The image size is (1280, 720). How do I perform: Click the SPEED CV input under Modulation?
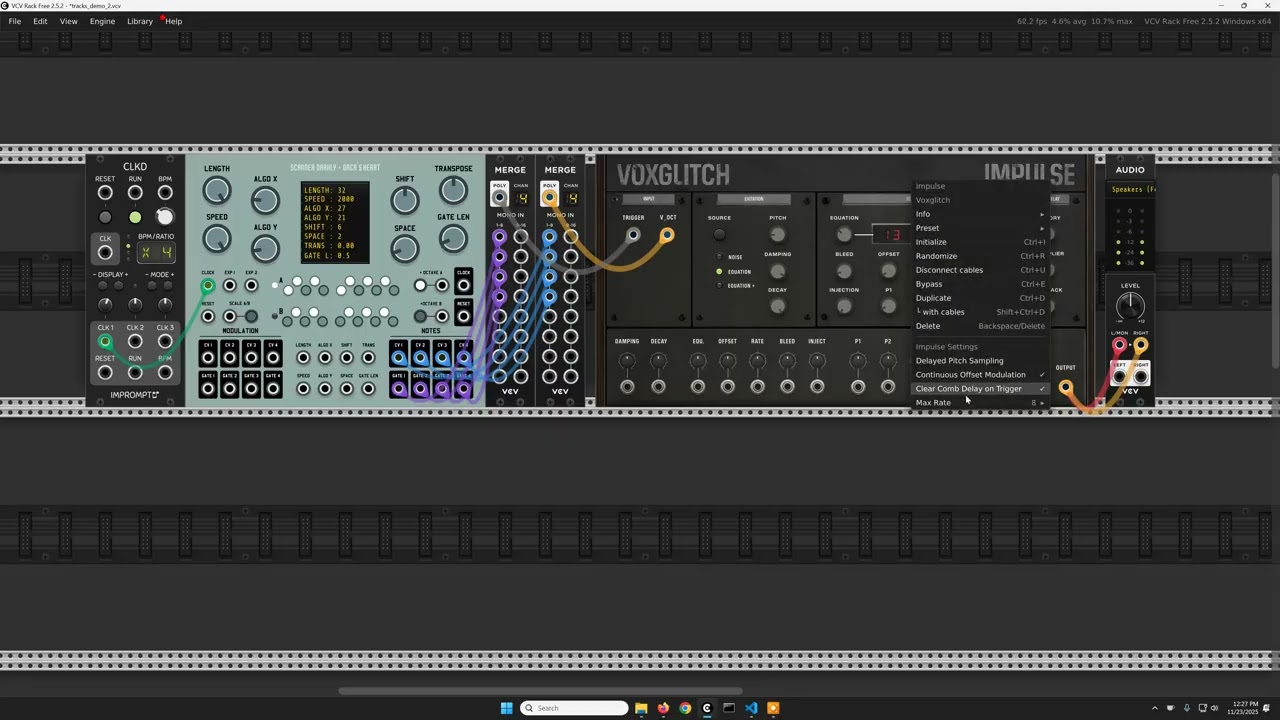click(303, 388)
